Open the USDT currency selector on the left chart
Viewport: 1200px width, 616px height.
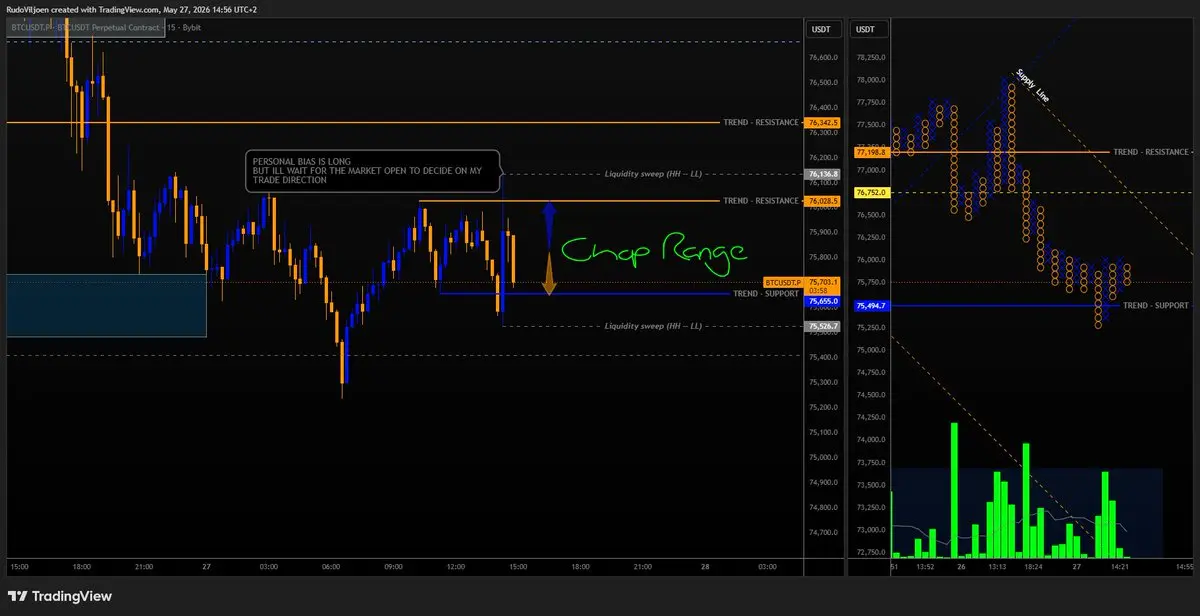click(x=823, y=29)
